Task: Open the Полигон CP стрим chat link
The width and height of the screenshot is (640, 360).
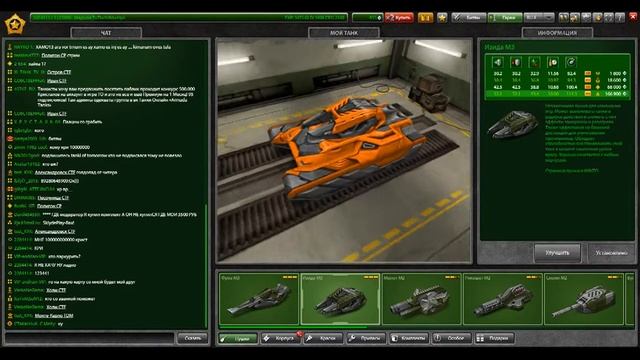Action: (60, 55)
